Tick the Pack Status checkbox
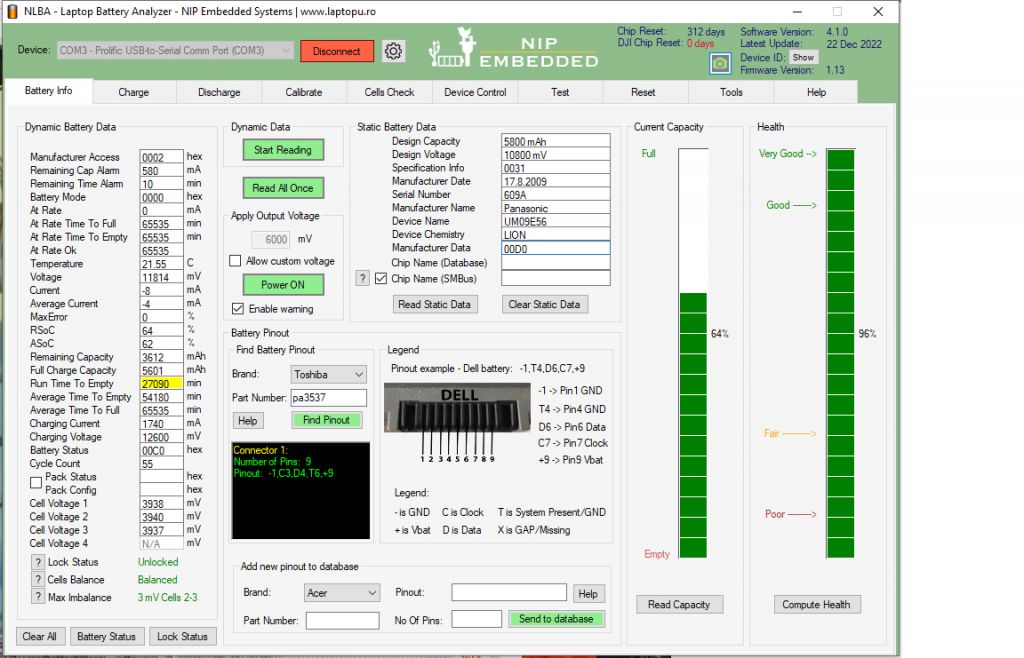Viewport: 1024px width, 658px height. (x=36, y=483)
